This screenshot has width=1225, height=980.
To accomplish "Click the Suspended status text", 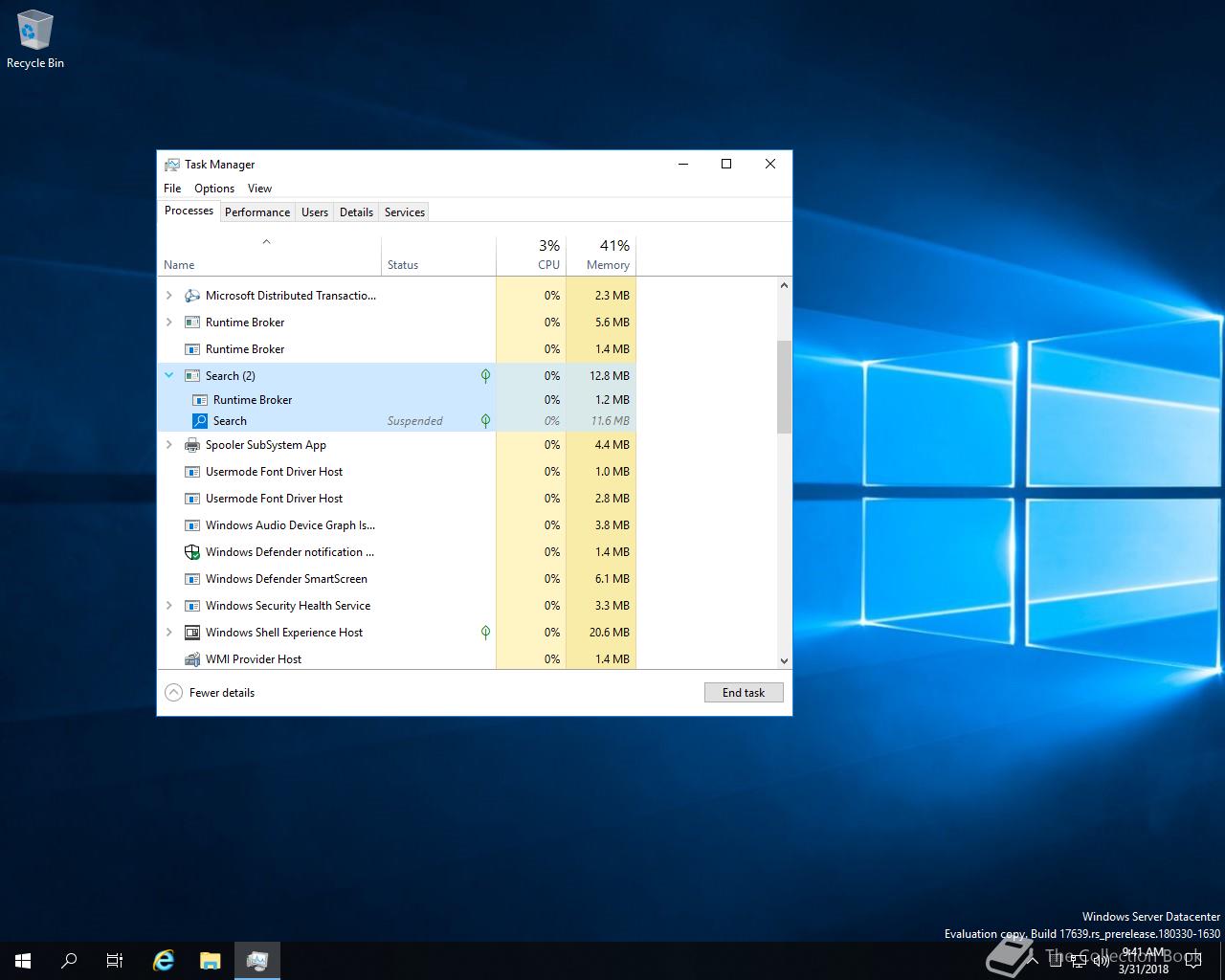I will [414, 421].
